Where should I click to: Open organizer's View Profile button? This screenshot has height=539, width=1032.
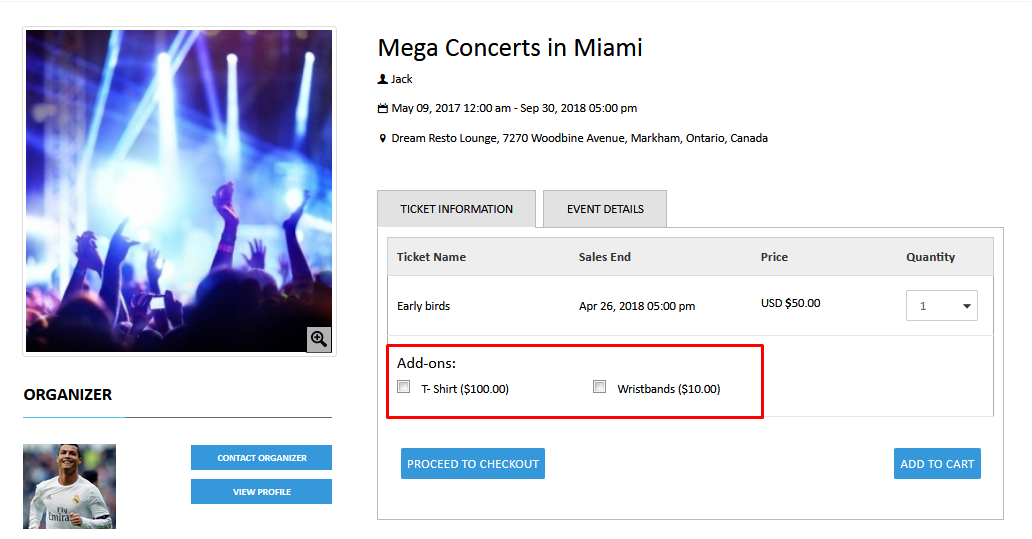[261, 492]
